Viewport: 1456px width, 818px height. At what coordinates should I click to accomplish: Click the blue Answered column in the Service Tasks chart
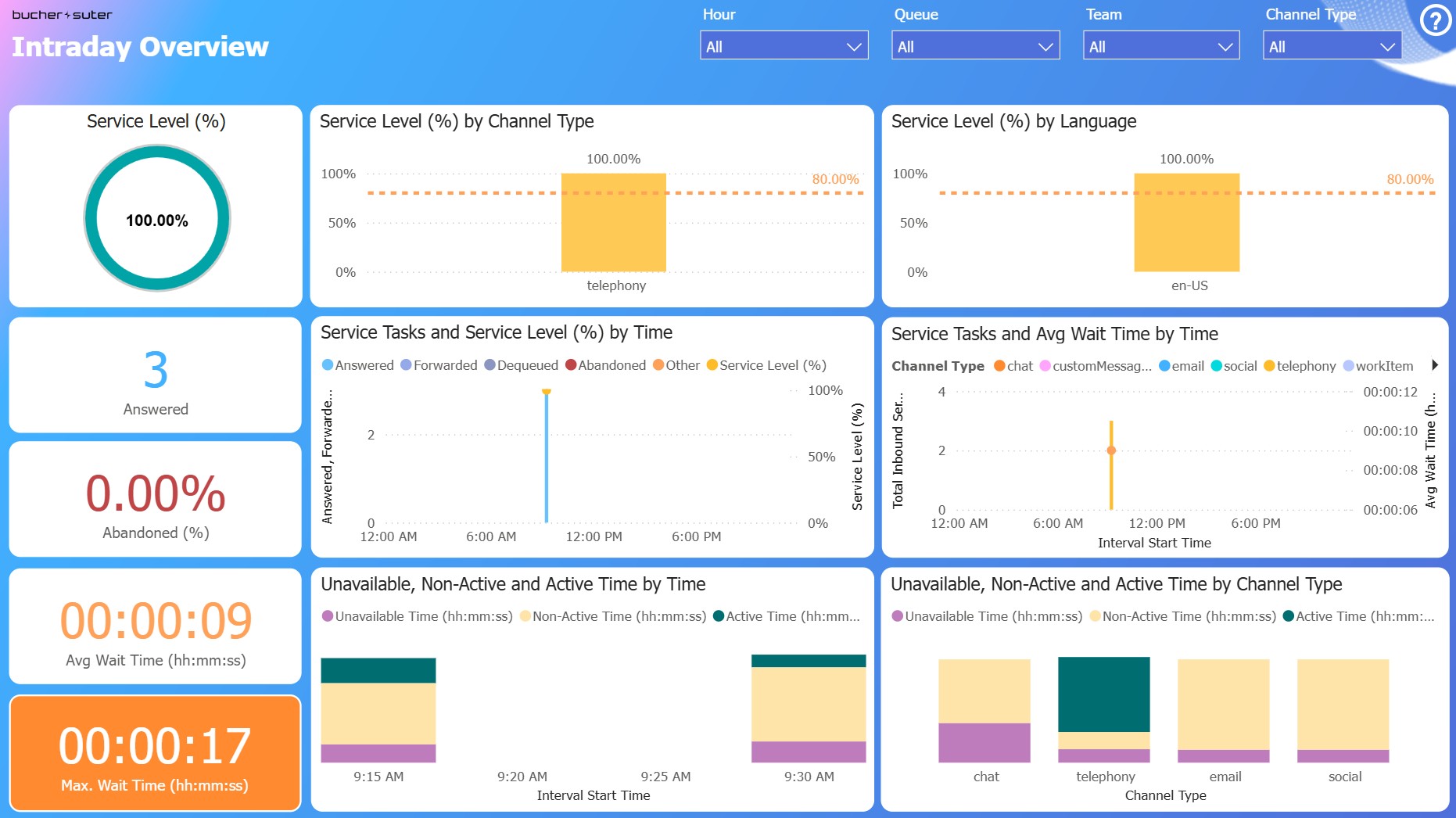coord(547,457)
